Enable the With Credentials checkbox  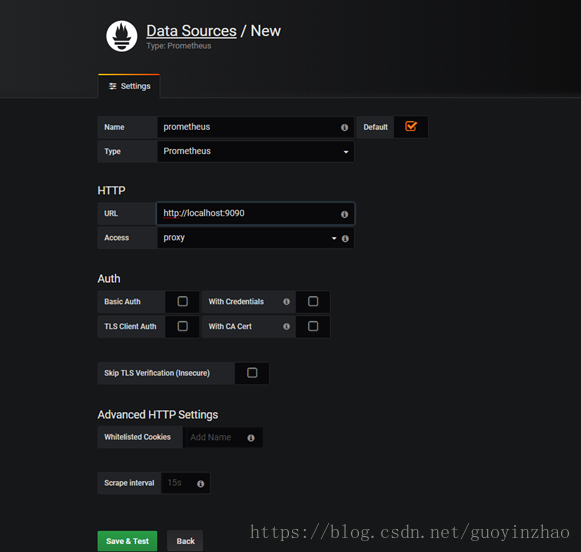(x=313, y=301)
